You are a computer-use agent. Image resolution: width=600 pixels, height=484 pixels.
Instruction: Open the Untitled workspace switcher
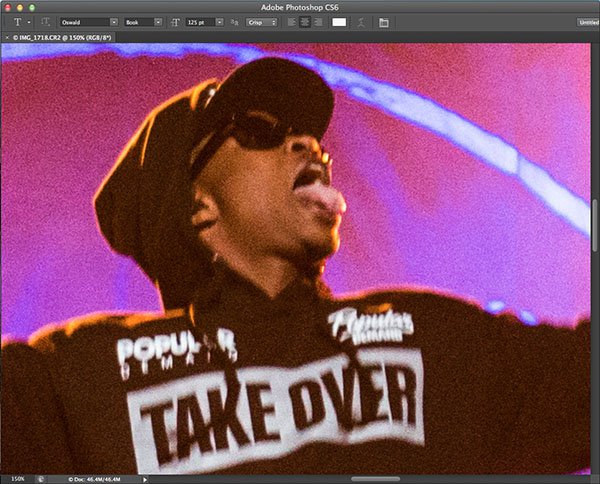587,21
